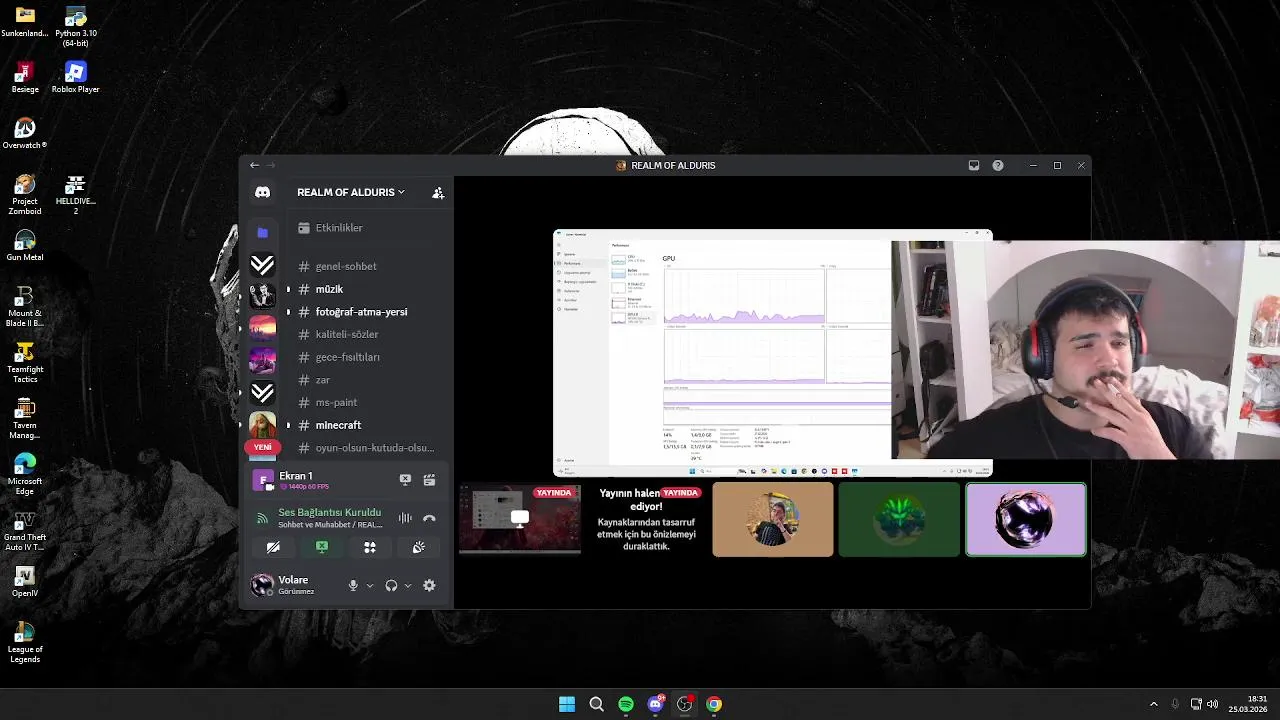Show hidden system tray icons chevron

click(x=1153, y=704)
